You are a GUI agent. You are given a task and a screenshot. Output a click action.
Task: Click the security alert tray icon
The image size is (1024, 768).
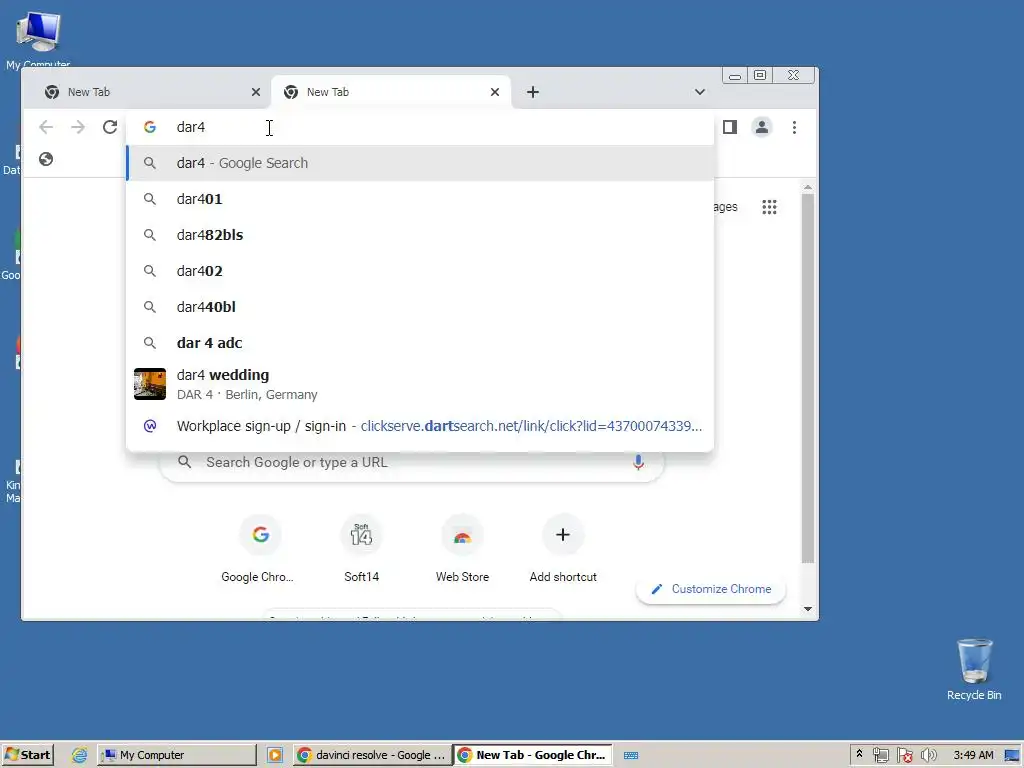904,755
